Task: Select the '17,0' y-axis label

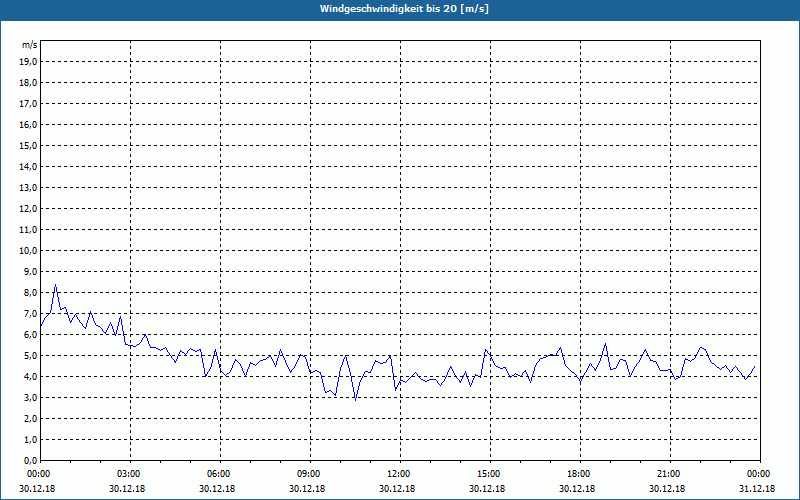Action: tap(27, 104)
